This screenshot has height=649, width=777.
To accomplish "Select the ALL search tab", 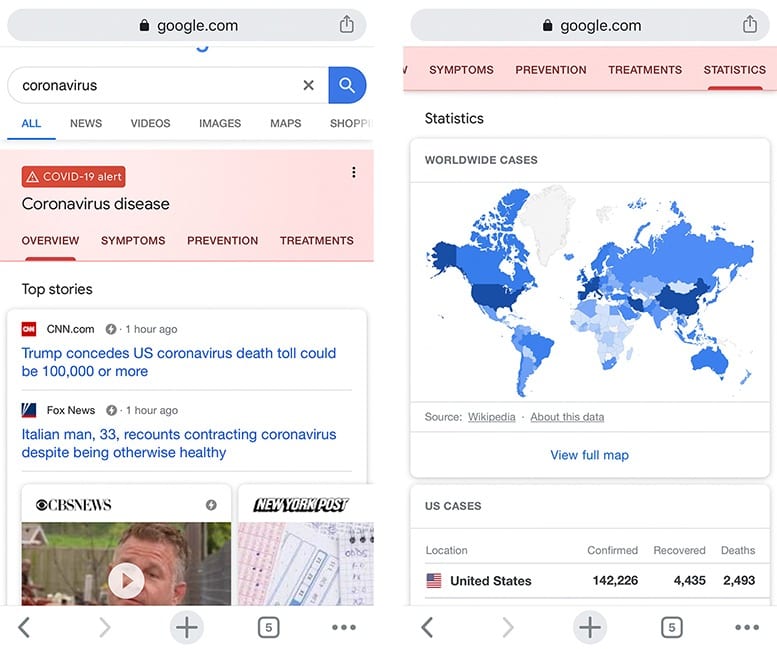I will point(31,123).
